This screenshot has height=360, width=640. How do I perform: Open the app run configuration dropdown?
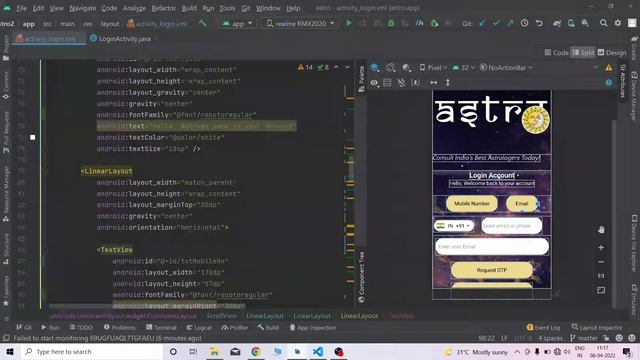pos(238,23)
